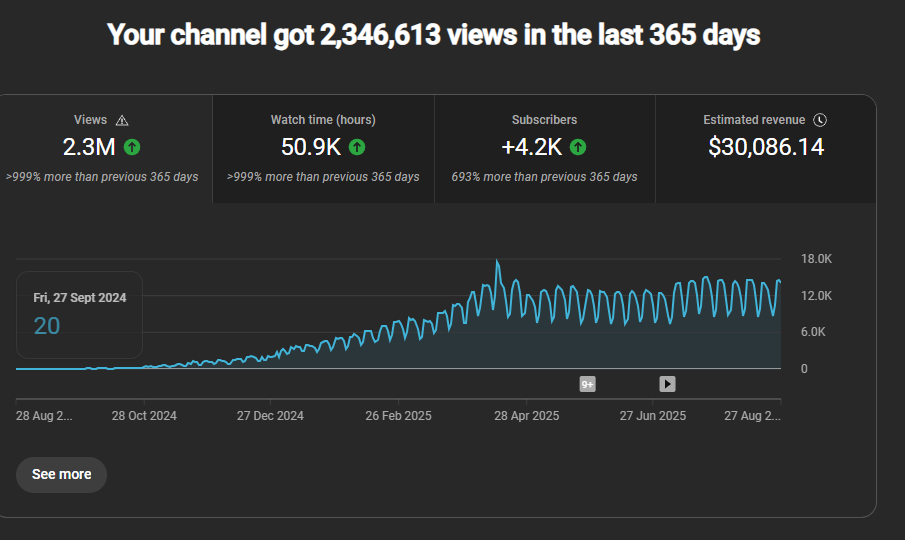Click the 28 Oct 2024 axis date
The height and width of the screenshot is (540, 905).
tap(144, 416)
